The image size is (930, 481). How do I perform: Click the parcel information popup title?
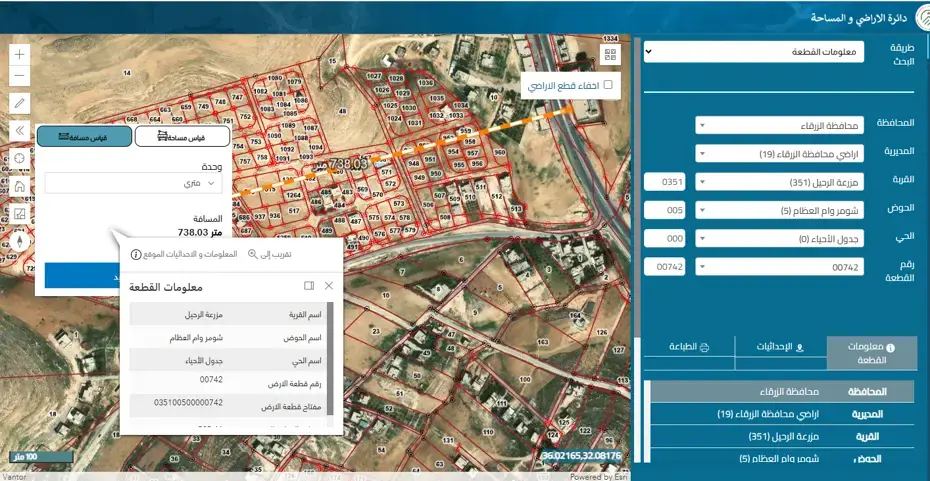click(165, 288)
